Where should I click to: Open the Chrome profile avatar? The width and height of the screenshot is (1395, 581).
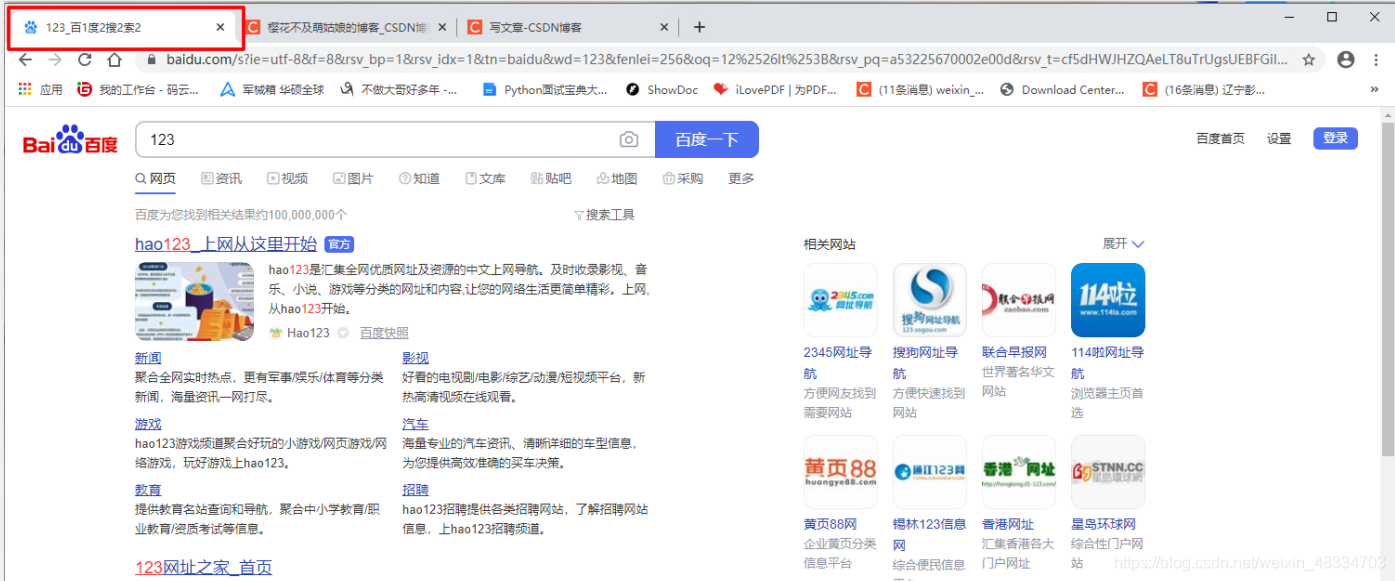[1346, 60]
